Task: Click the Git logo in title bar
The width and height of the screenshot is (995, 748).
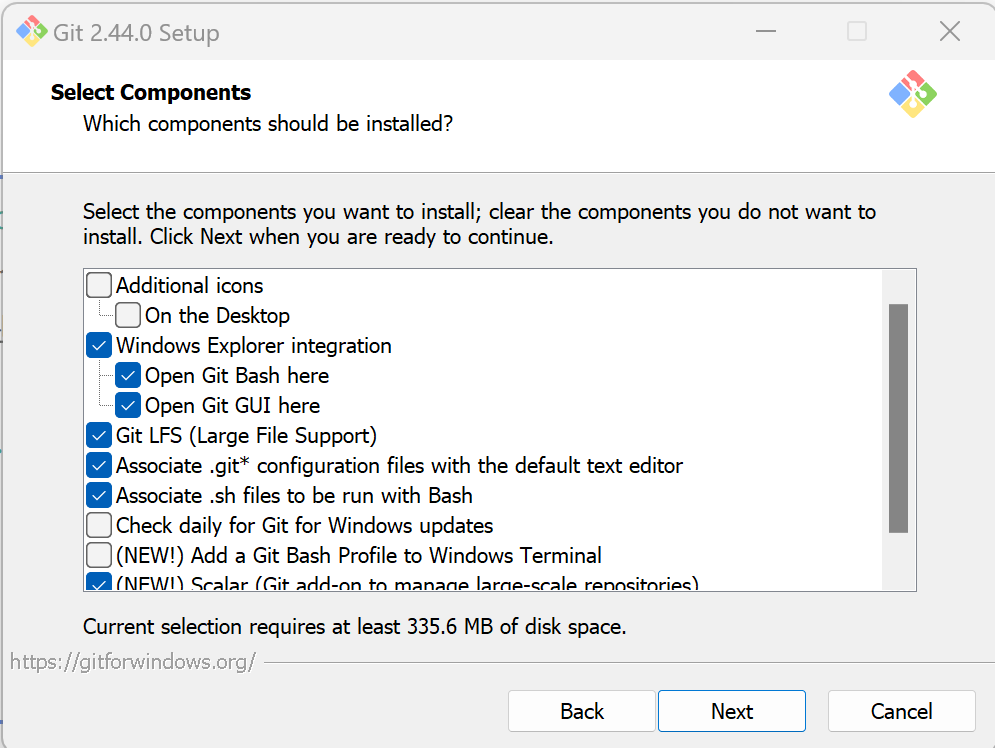Action: (x=32, y=32)
